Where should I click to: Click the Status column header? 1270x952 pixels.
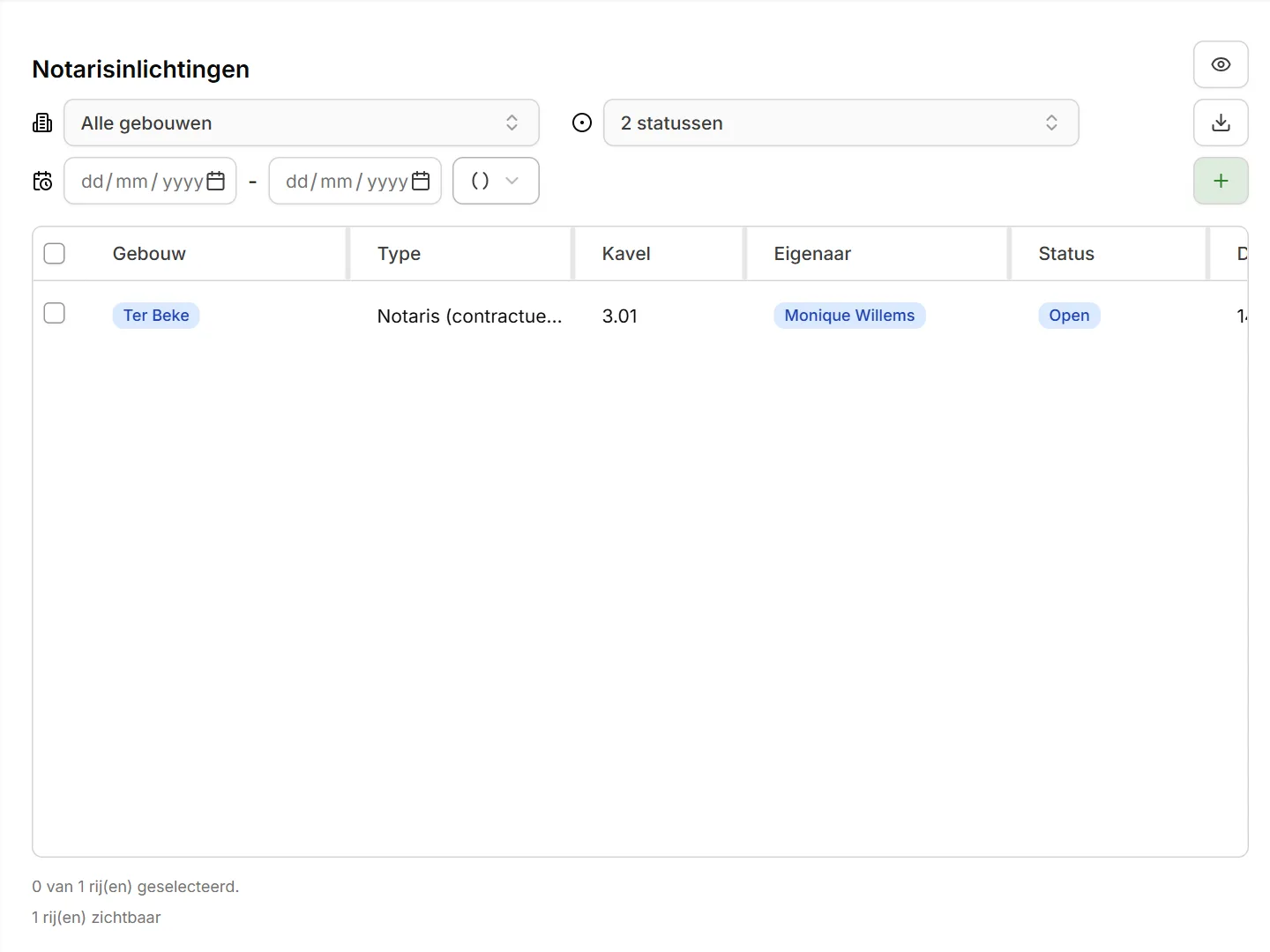tap(1066, 254)
